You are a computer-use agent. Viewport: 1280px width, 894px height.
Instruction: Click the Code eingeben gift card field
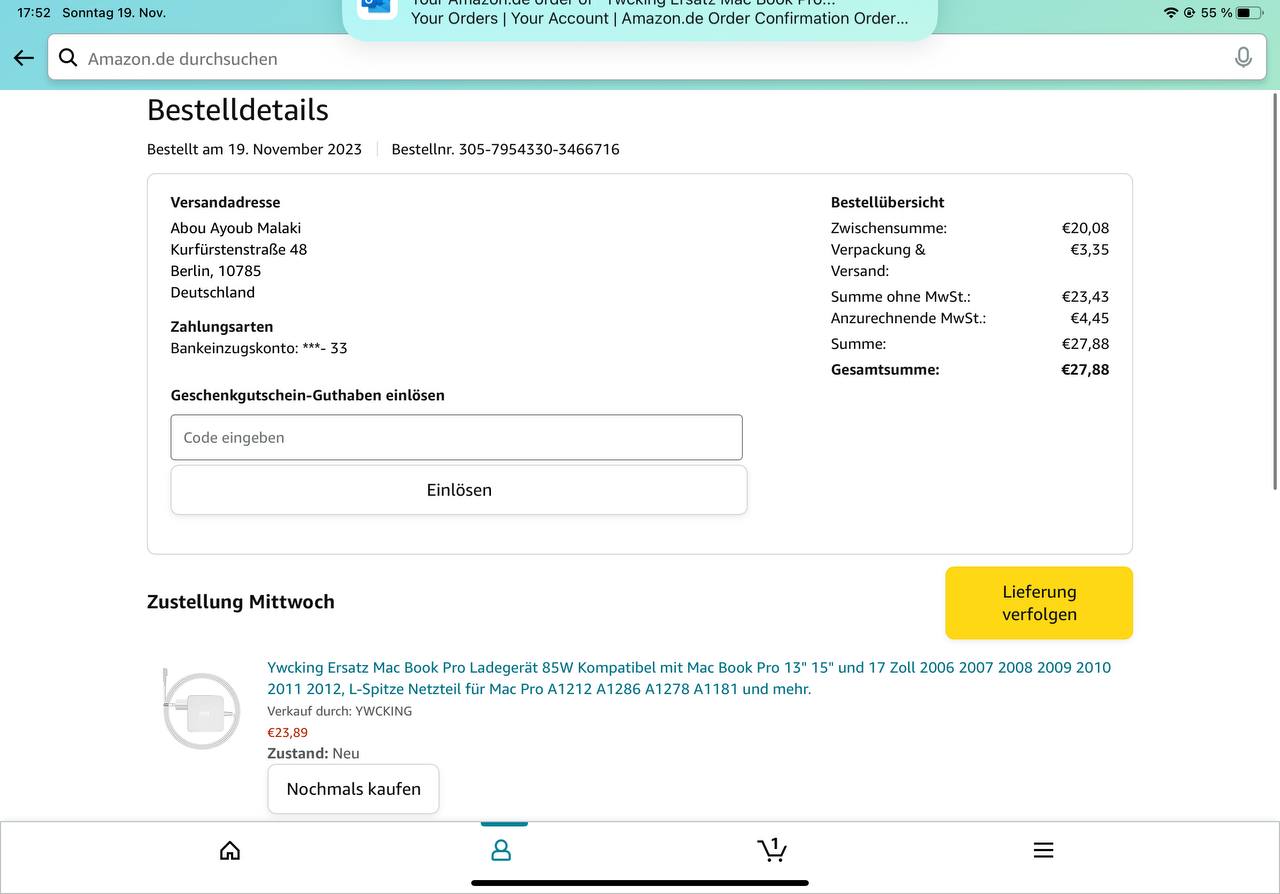[x=457, y=438]
